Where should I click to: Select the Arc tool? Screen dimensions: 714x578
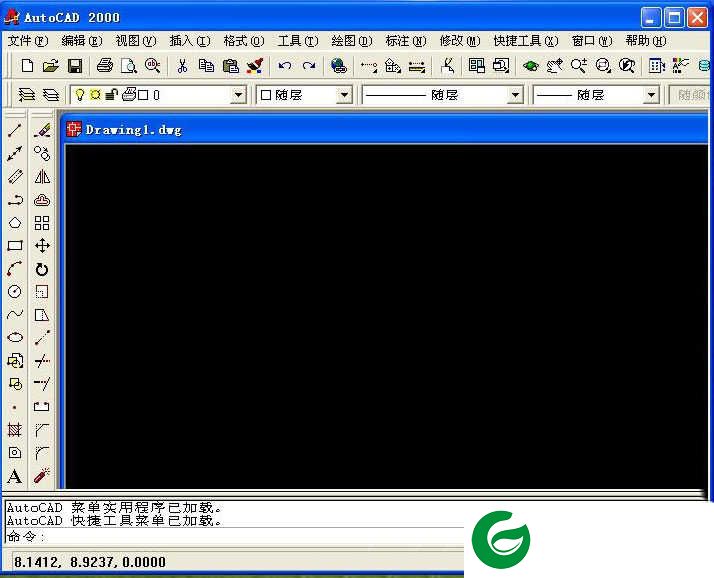click(15, 269)
